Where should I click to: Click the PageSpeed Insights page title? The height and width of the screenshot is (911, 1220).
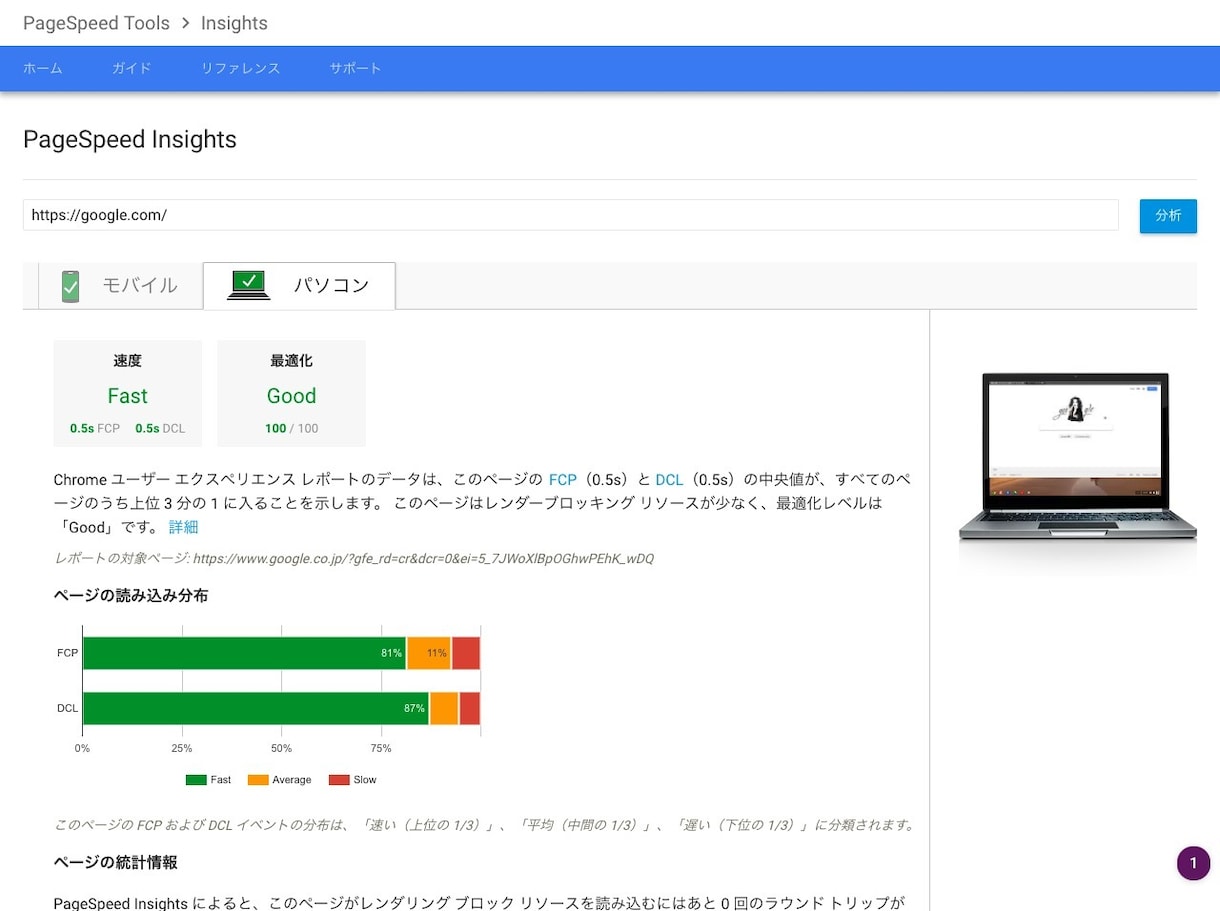pos(130,139)
